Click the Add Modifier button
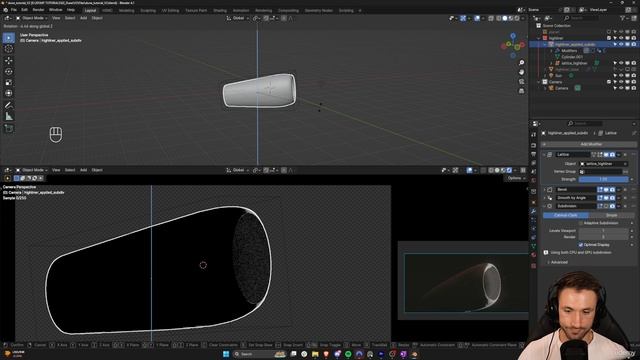640x360 pixels. 589,144
